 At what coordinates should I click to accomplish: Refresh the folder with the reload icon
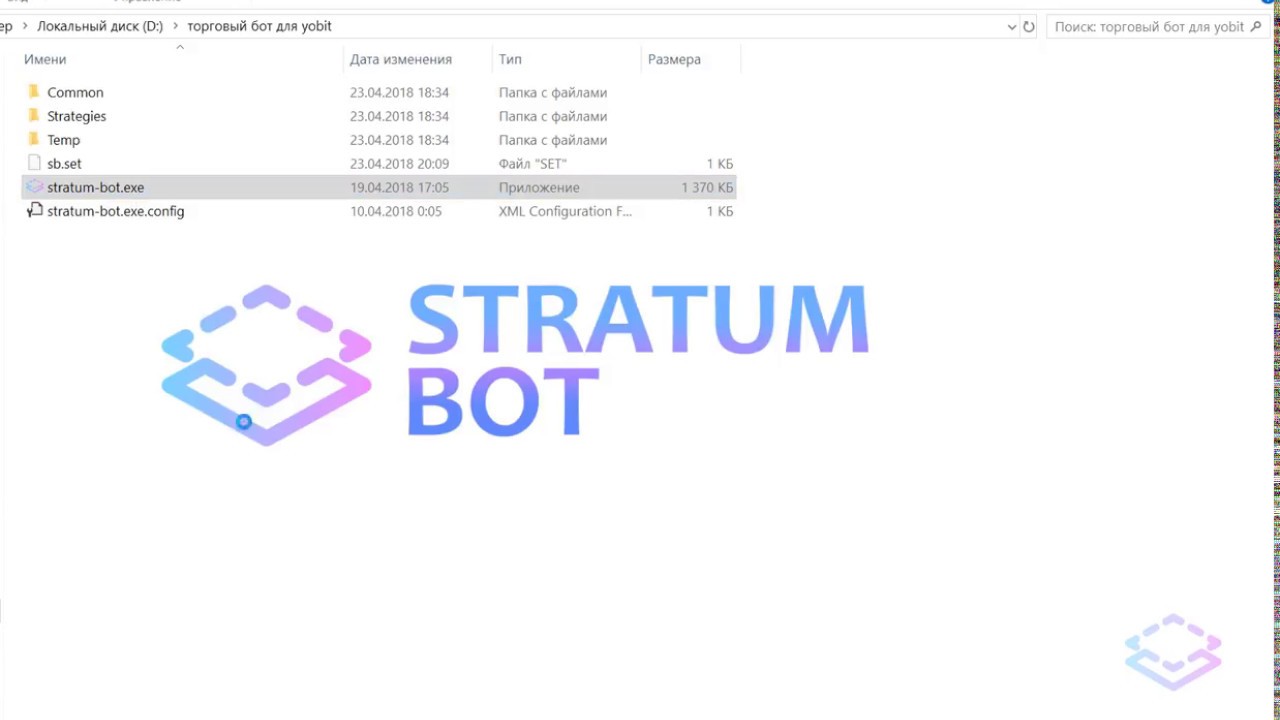pyautogui.click(x=1029, y=27)
